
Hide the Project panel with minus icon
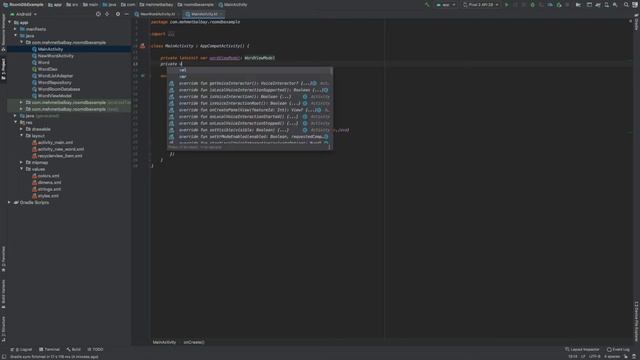pyautogui.click(x=127, y=14)
